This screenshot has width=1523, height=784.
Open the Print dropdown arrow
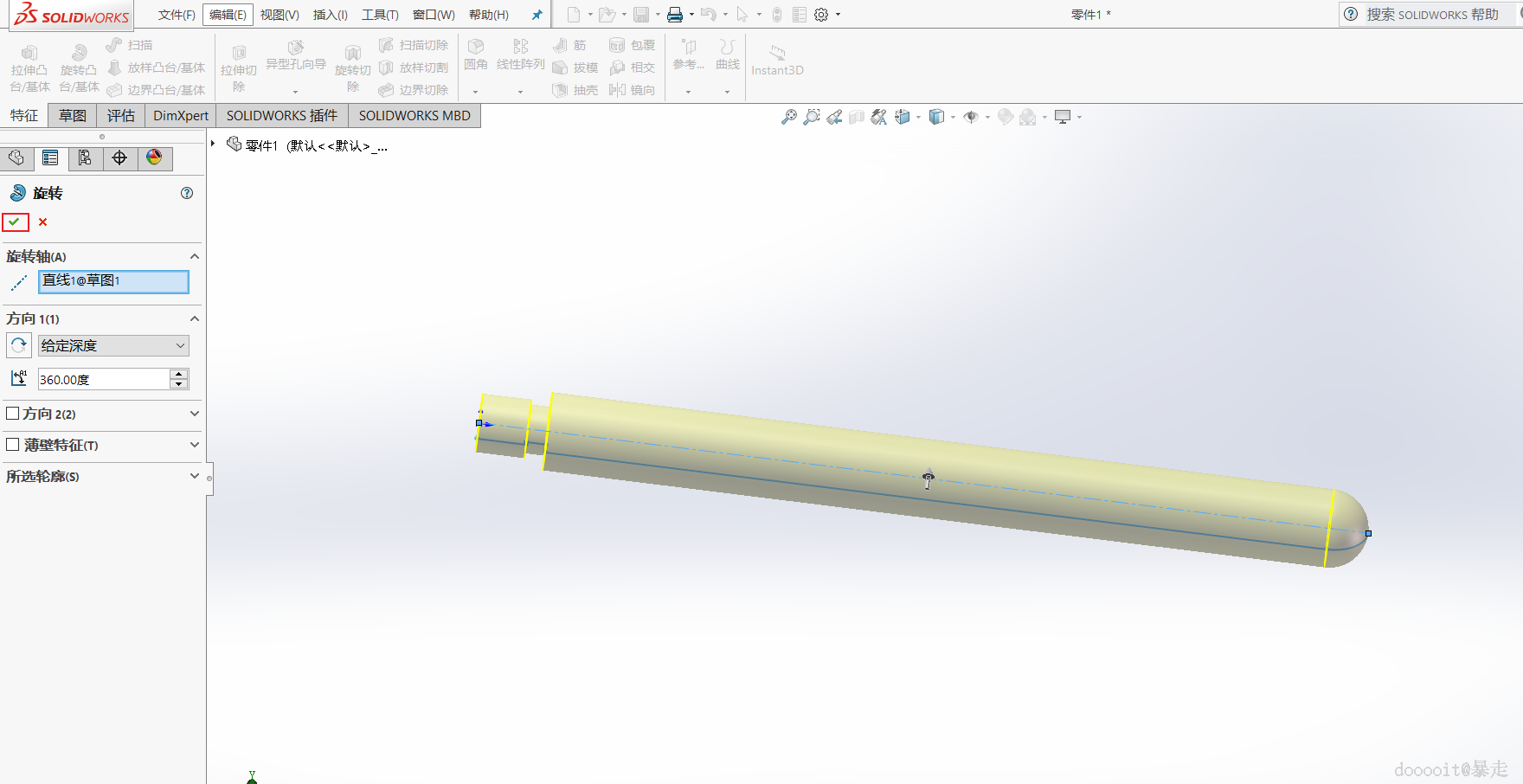[691, 15]
